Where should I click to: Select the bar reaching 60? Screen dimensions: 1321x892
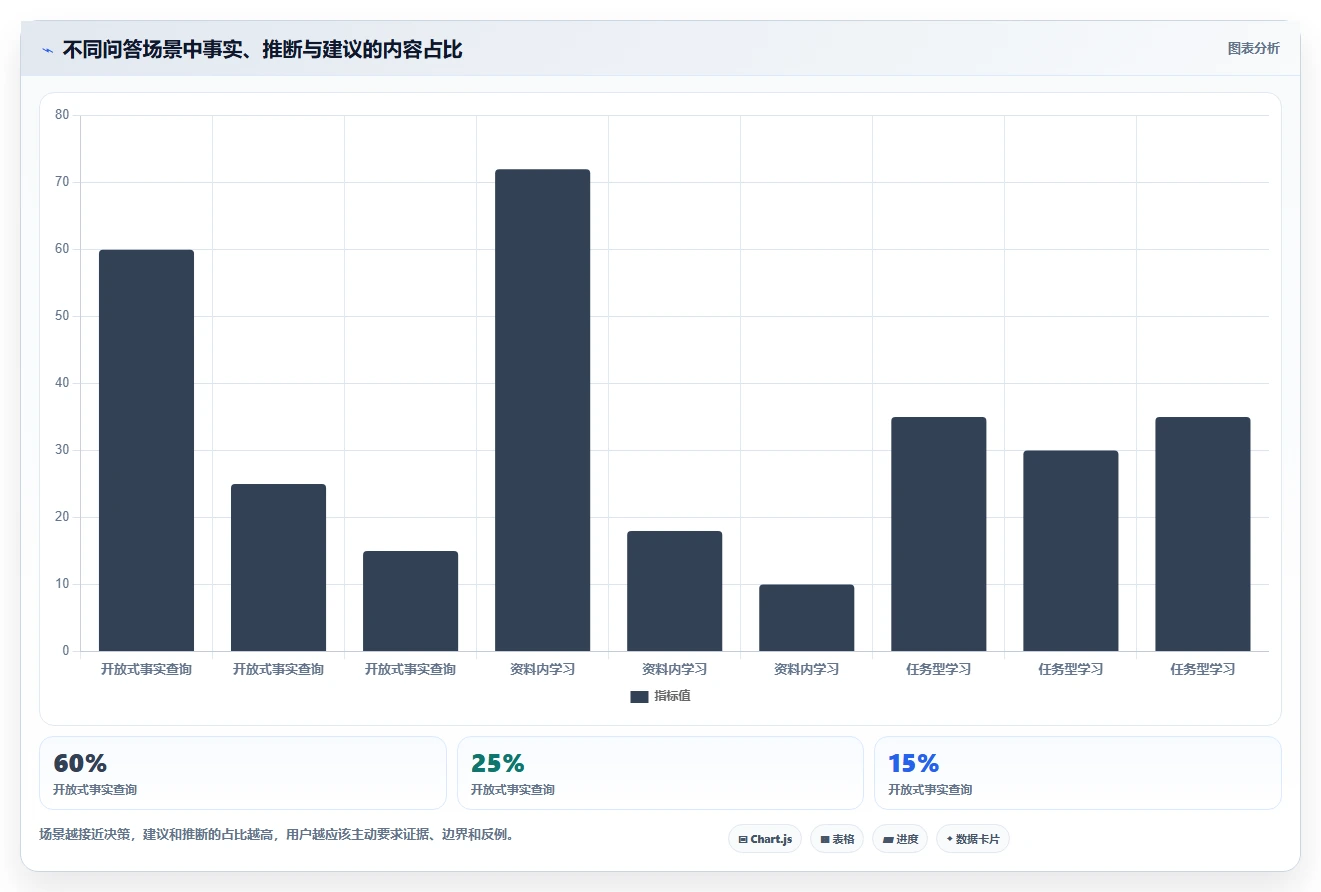click(x=146, y=450)
